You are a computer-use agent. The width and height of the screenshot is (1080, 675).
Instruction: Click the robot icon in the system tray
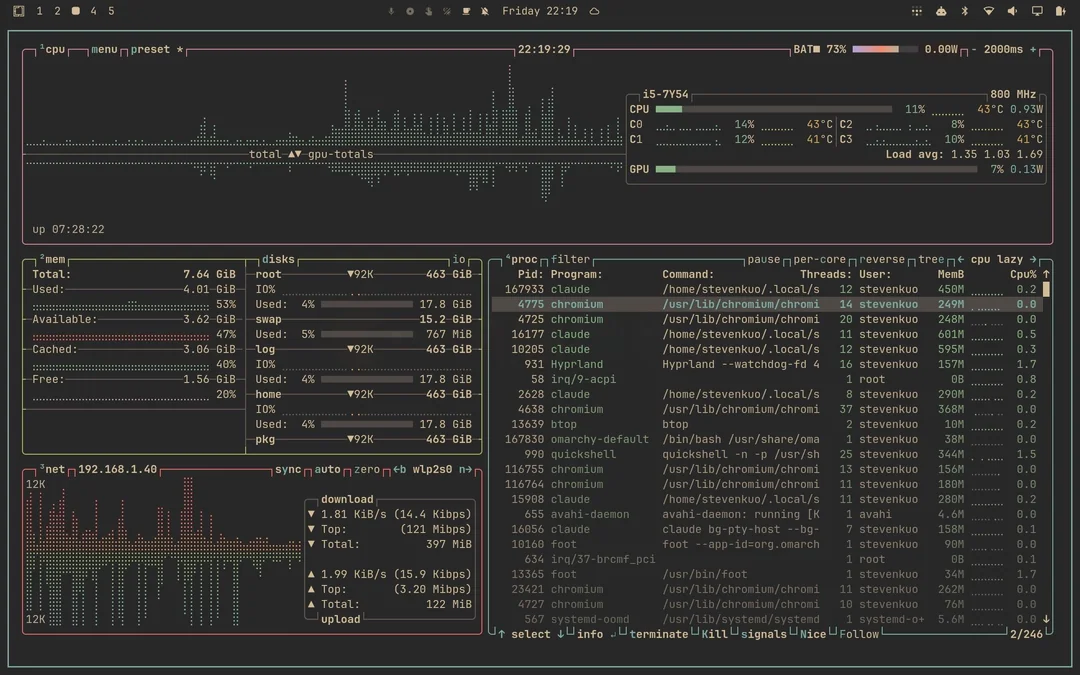(941, 11)
